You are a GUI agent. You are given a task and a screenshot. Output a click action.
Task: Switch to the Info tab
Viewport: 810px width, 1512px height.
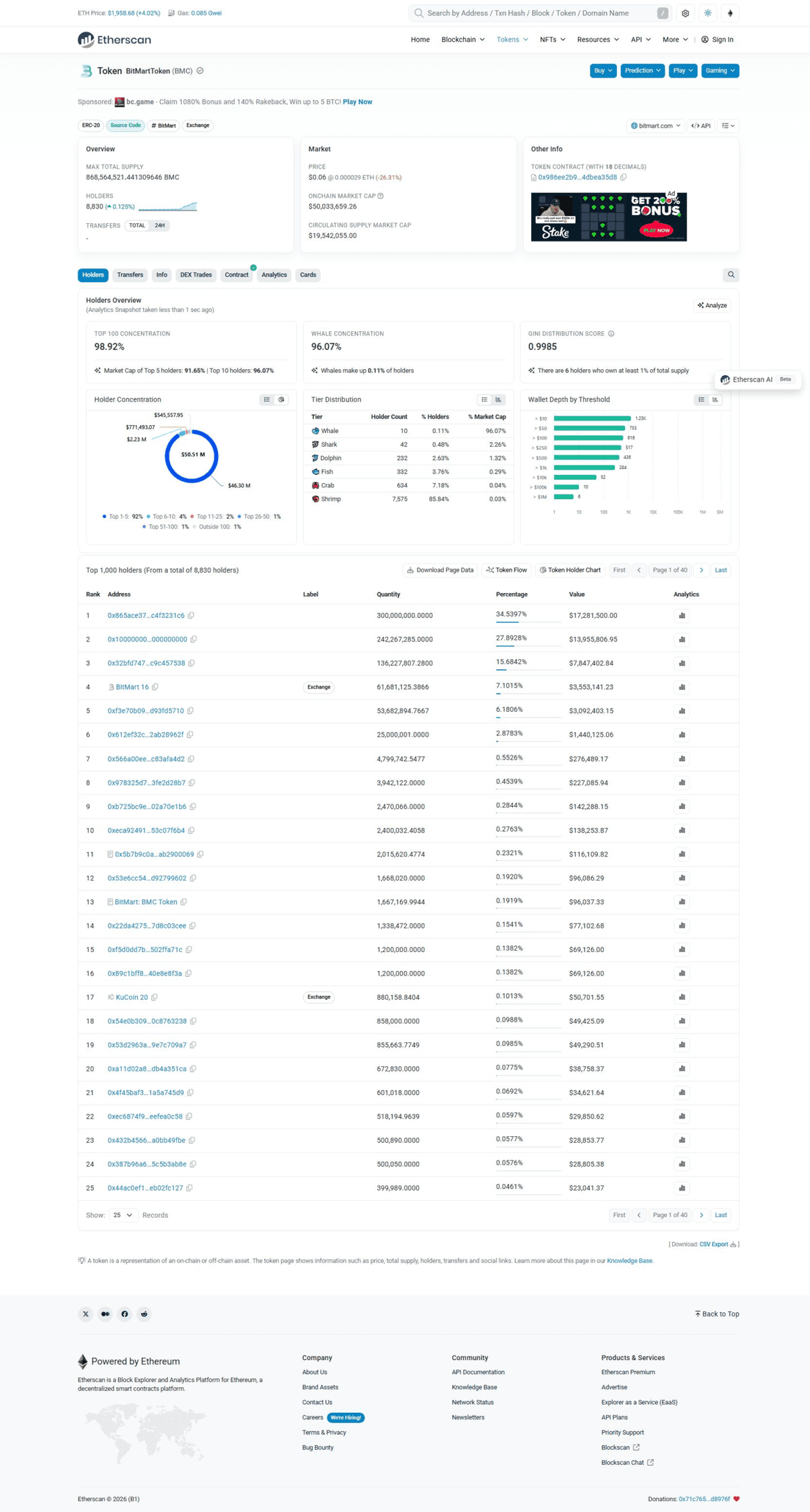[x=162, y=275]
